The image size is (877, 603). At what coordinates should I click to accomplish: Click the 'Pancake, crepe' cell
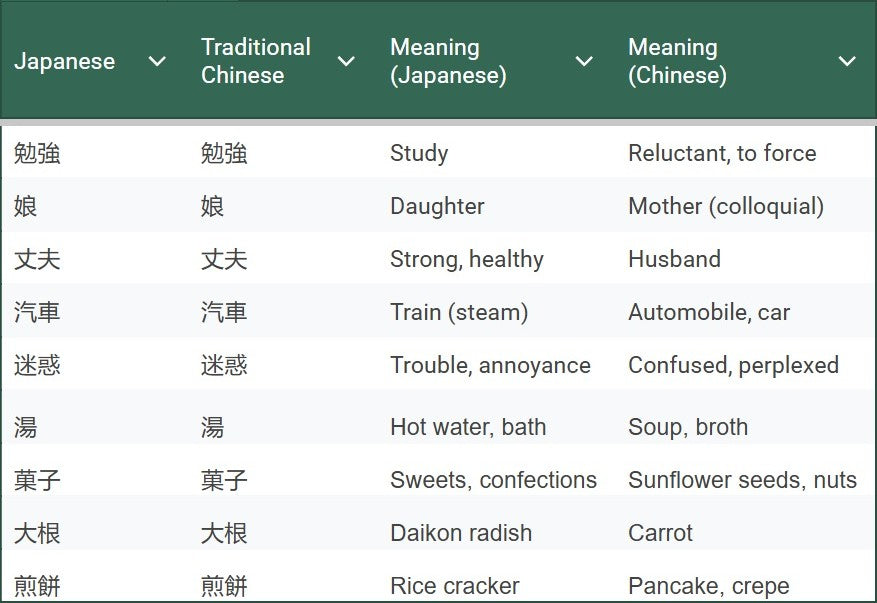coord(708,586)
